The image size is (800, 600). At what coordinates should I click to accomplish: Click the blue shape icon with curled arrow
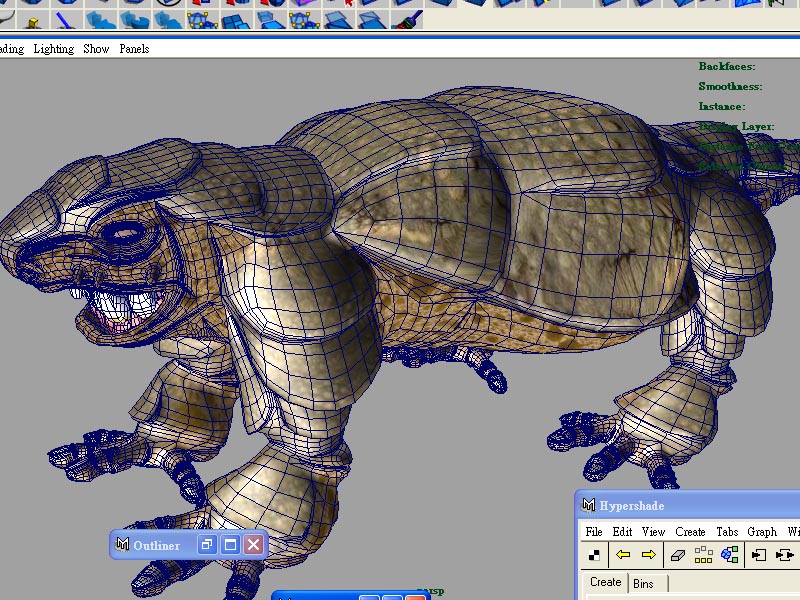point(134,20)
